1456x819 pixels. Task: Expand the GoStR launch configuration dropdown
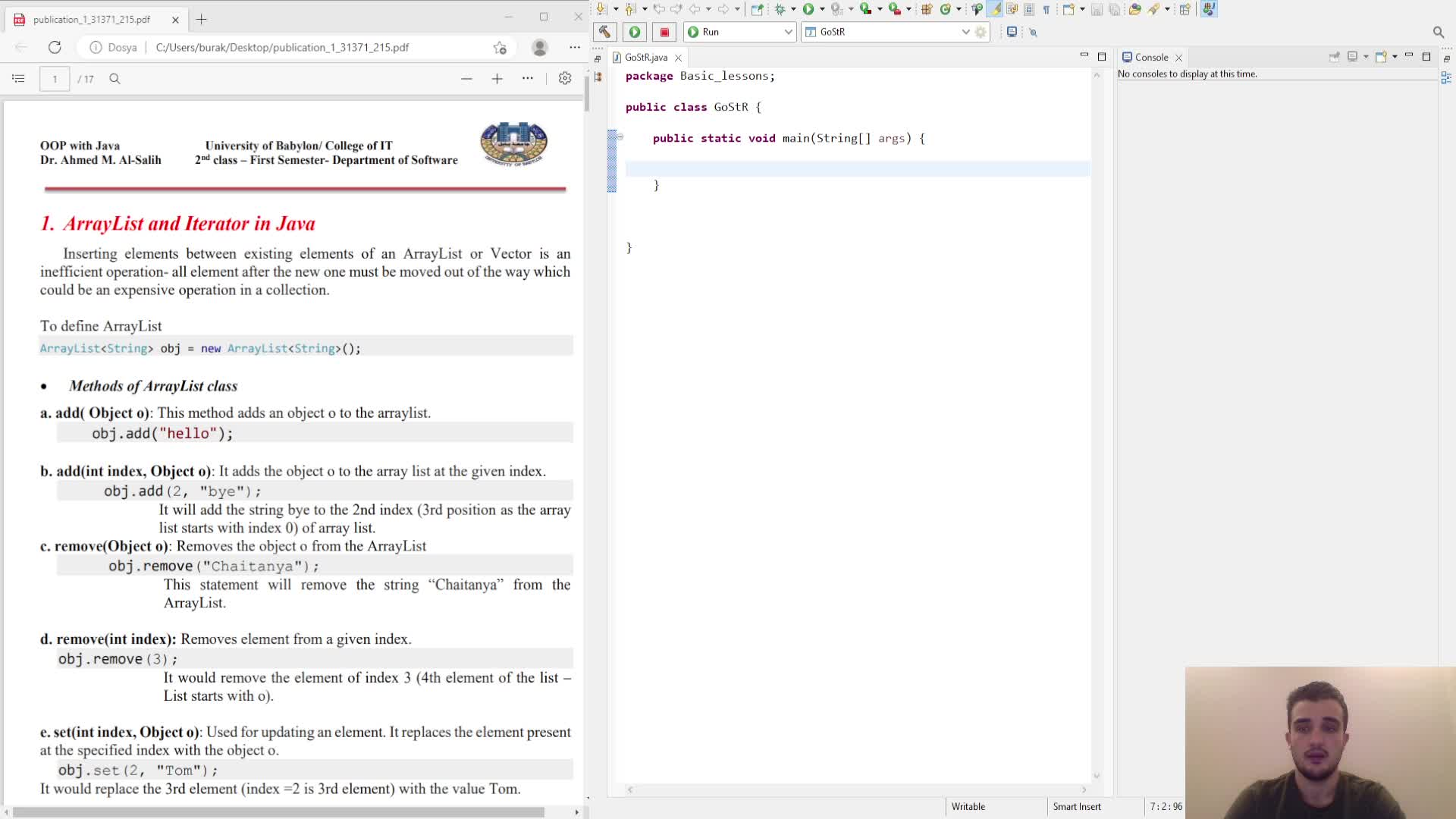pyautogui.click(x=965, y=32)
